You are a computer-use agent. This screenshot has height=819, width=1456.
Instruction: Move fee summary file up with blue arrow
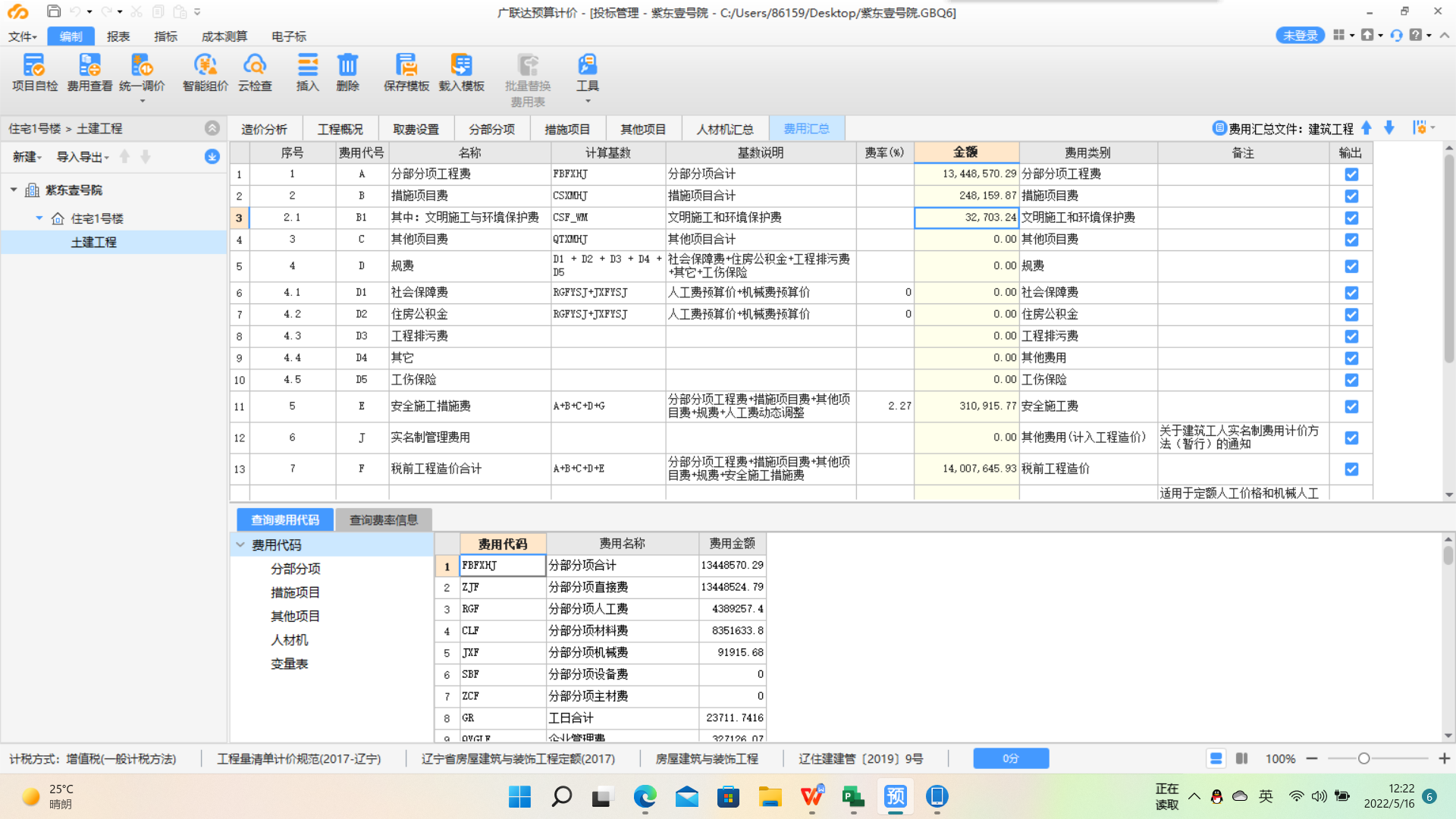click(x=1367, y=128)
